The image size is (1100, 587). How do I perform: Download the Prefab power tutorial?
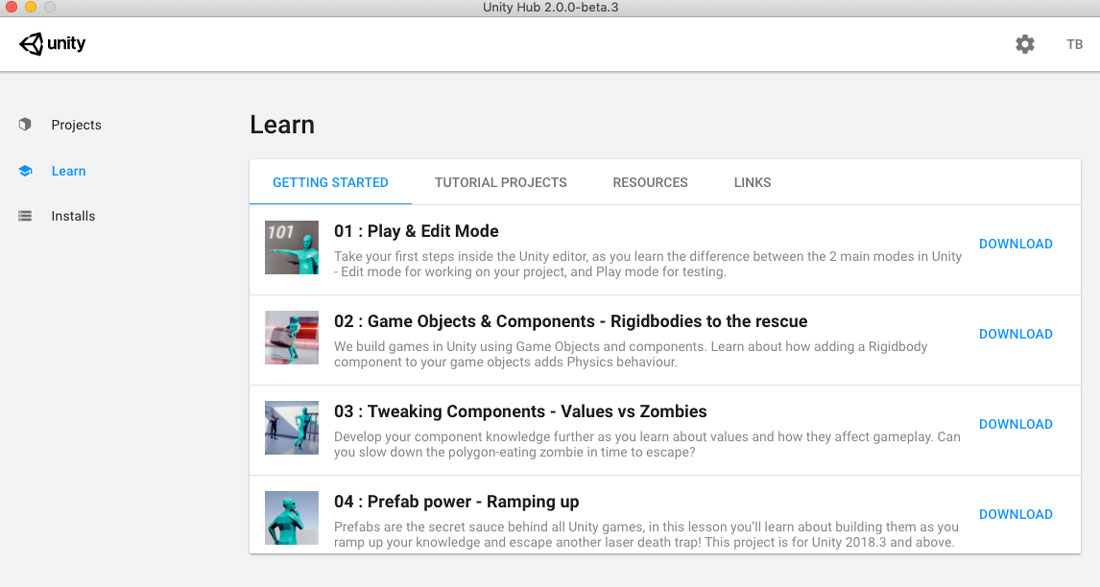tap(1016, 513)
